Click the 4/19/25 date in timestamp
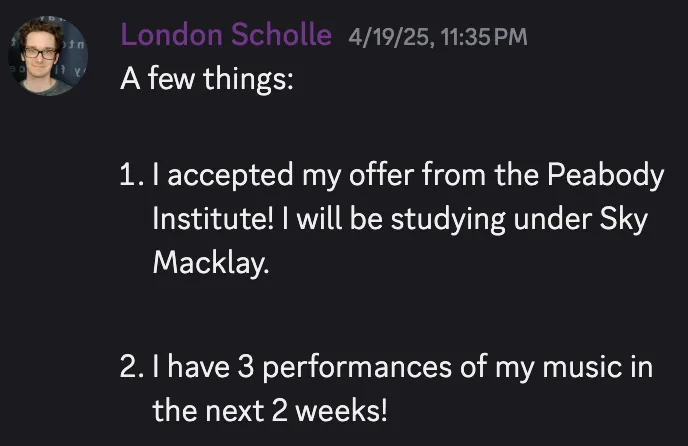688x446 pixels. point(389,37)
